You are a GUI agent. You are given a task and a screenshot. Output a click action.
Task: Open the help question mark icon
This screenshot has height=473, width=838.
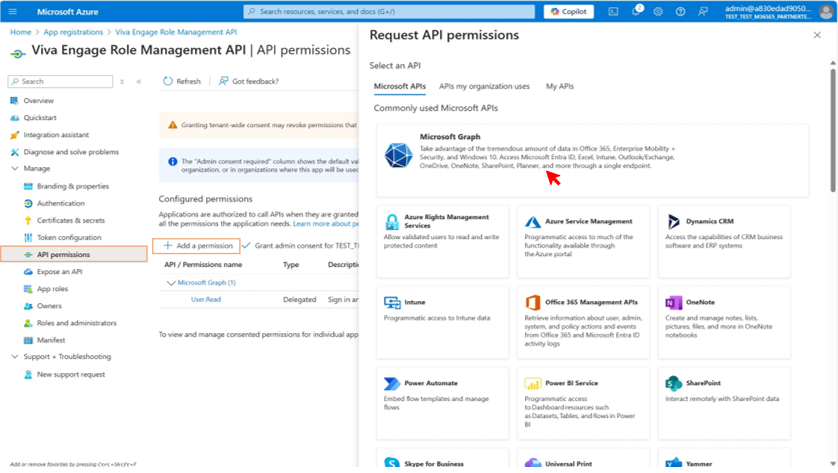click(x=680, y=11)
